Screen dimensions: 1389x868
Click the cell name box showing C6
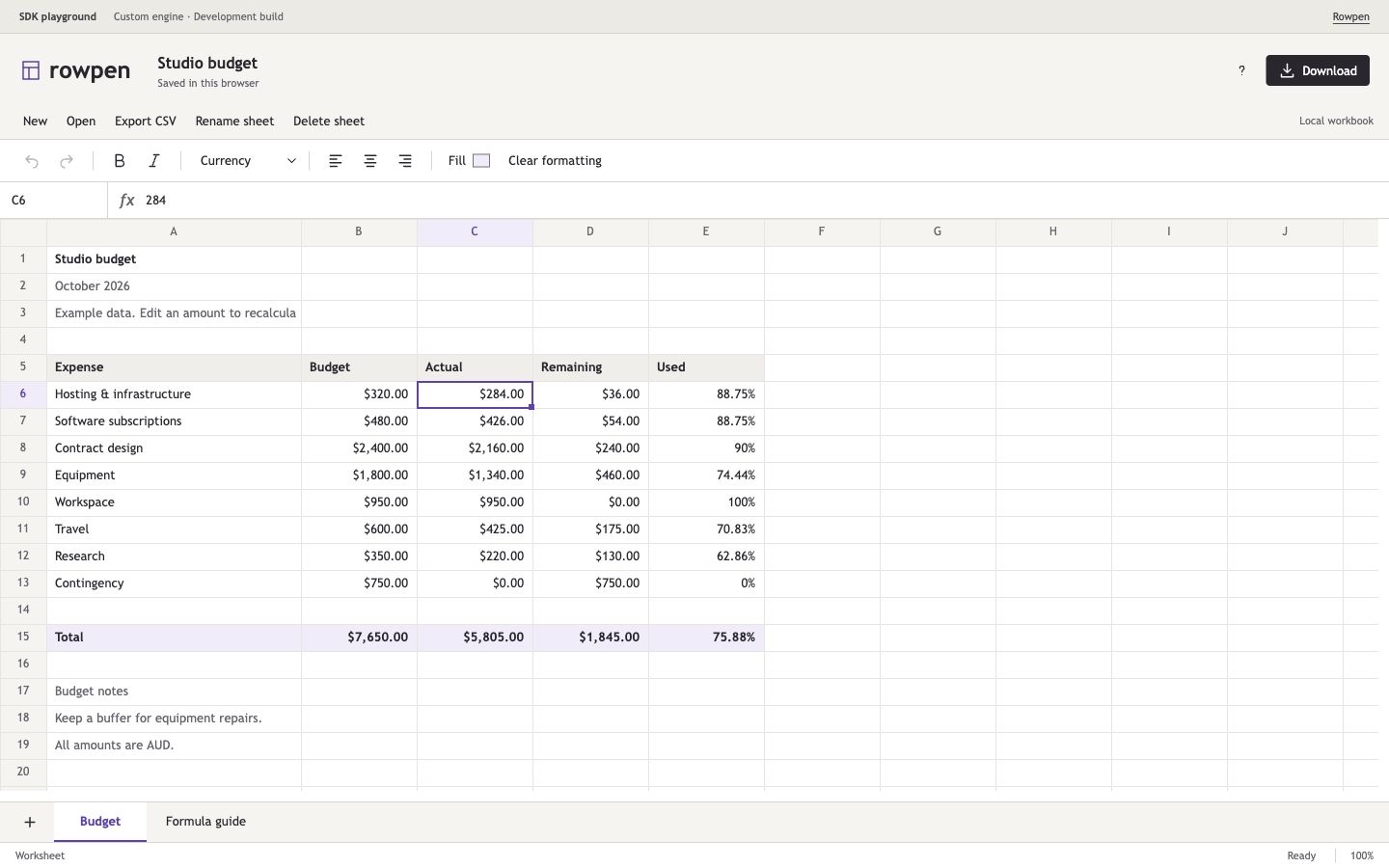(x=54, y=201)
